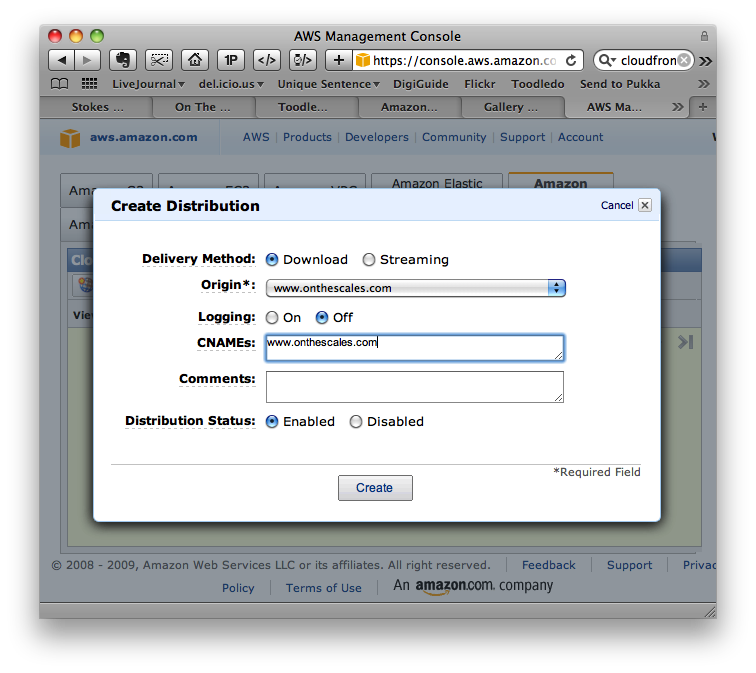Open the Feedback footer link
The height and width of the screenshot is (673, 756).
[549, 565]
